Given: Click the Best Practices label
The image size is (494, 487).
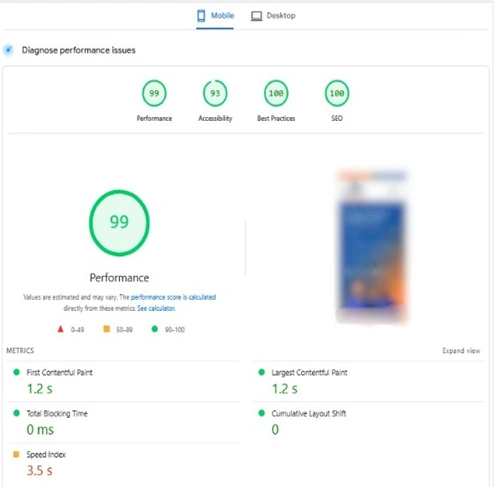Looking at the screenshot, I should [x=276, y=118].
